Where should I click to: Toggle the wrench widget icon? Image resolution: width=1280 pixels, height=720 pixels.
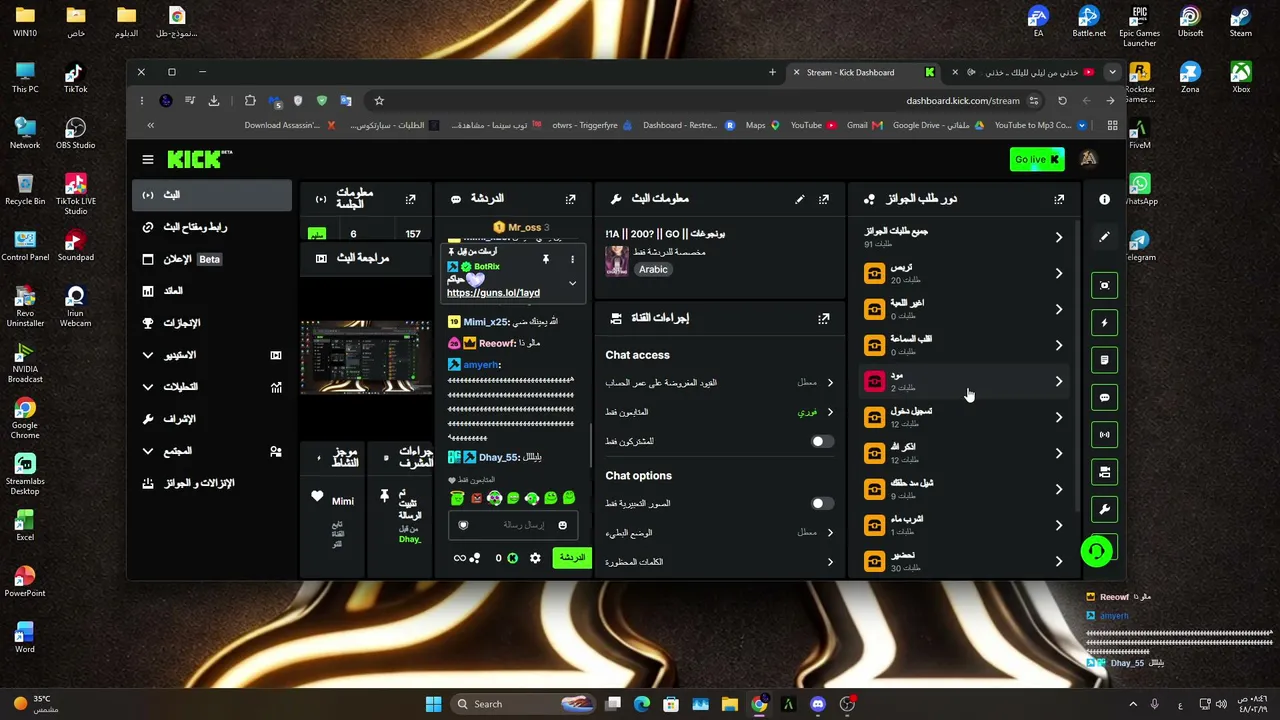coord(1105,509)
